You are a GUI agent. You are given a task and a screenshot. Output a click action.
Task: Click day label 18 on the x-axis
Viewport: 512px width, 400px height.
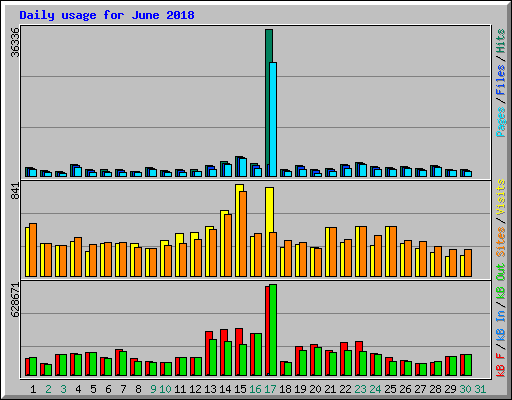click(x=285, y=389)
